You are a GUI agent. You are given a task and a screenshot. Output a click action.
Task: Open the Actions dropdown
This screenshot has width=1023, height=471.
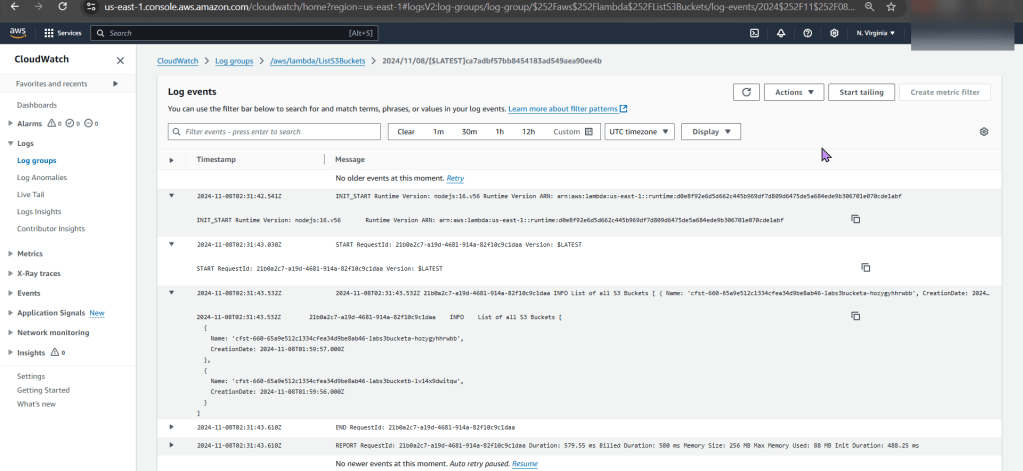(794, 92)
